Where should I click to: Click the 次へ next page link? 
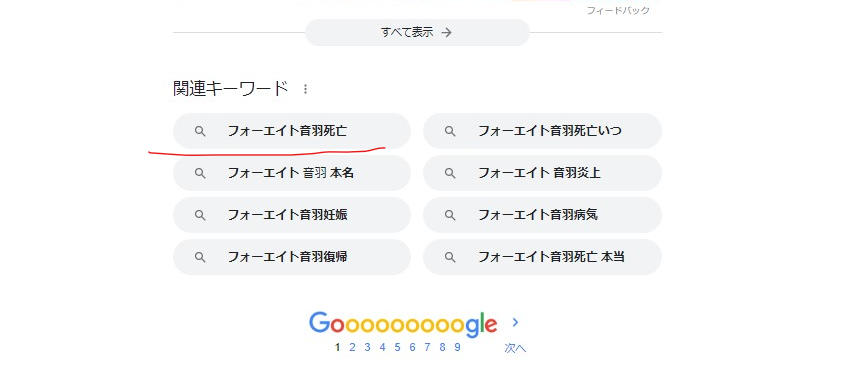pos(515,348)
